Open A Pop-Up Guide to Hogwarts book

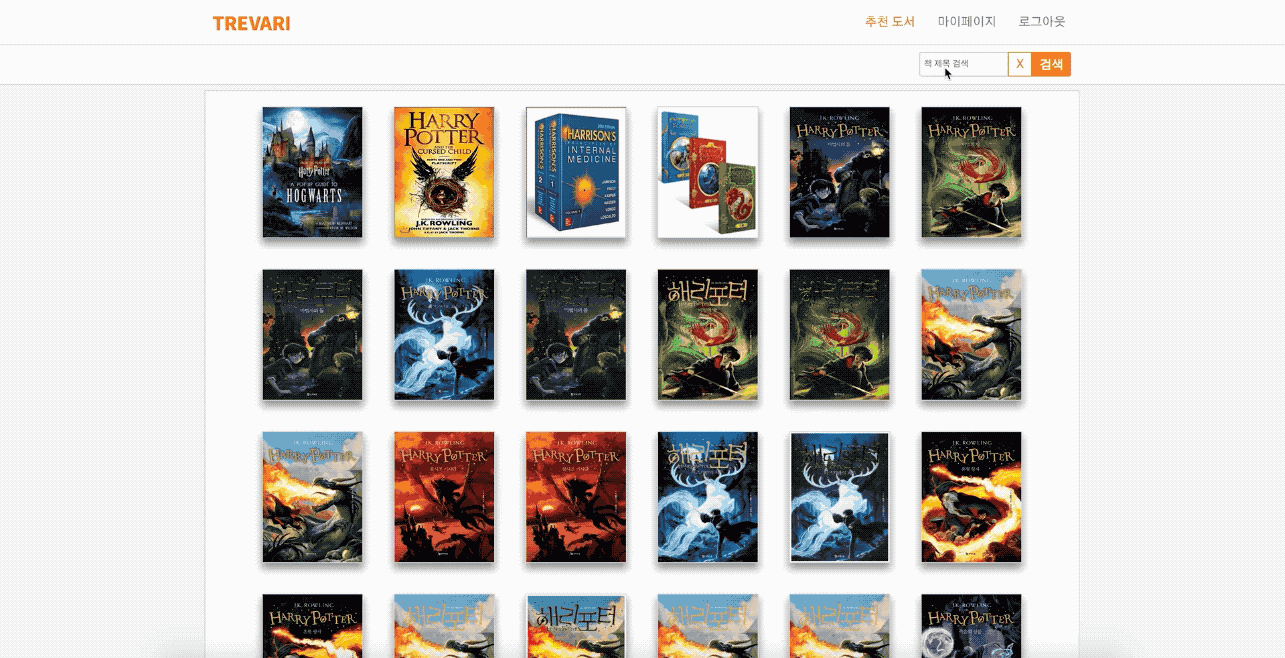(x=312, y=172)
